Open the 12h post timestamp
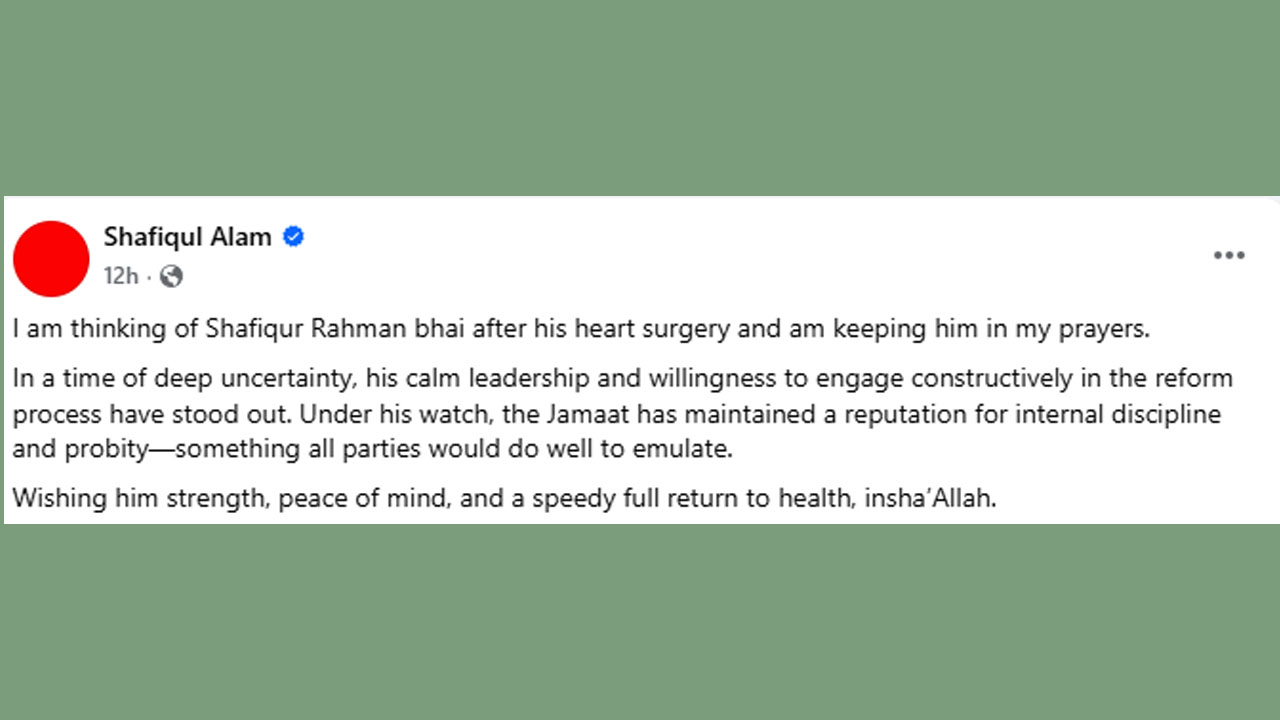Image resolution: width=1280 pixels, height=720 pixels. (121, 276)
